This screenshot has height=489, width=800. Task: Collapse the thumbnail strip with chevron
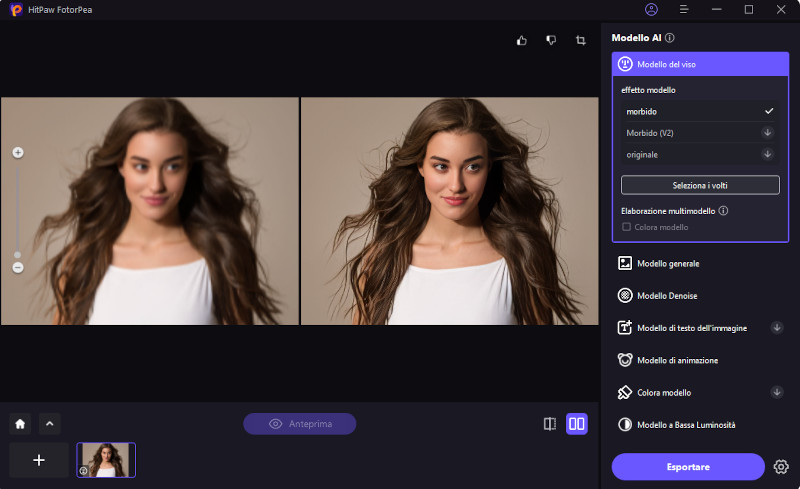coord(49,424)
